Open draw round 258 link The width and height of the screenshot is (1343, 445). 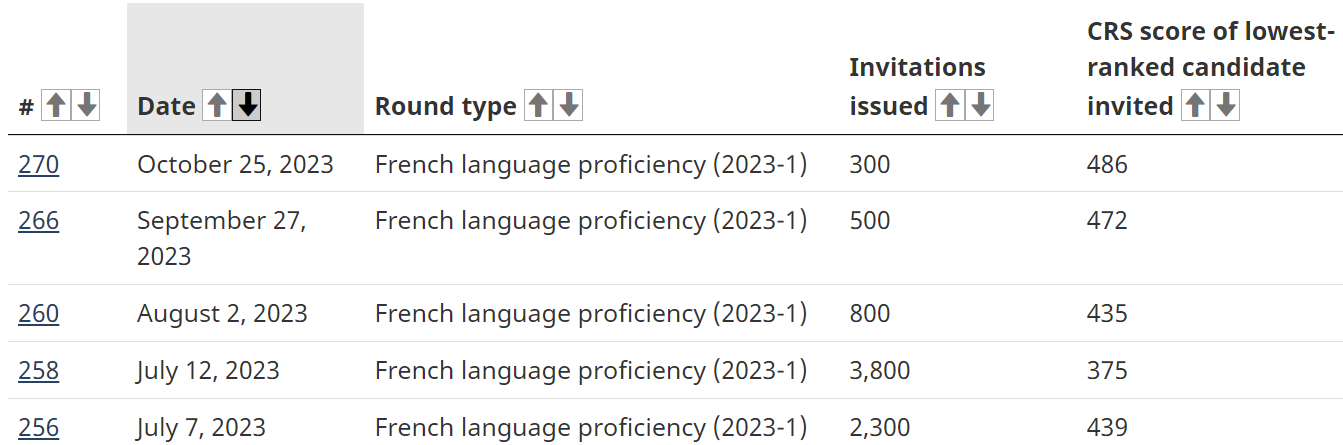pyautogui.click(x=38, y=371)
